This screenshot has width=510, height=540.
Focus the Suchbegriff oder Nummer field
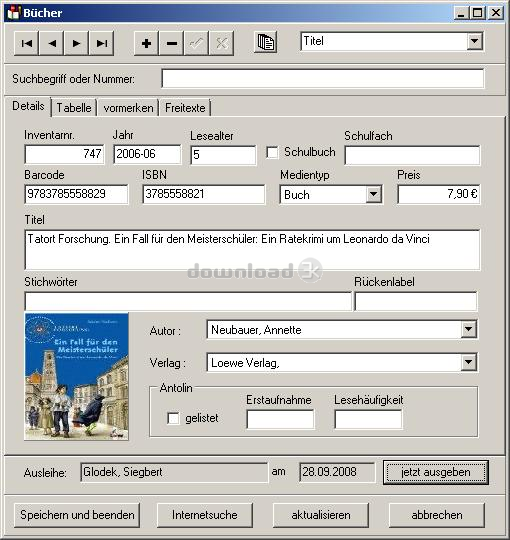(323, 79)
